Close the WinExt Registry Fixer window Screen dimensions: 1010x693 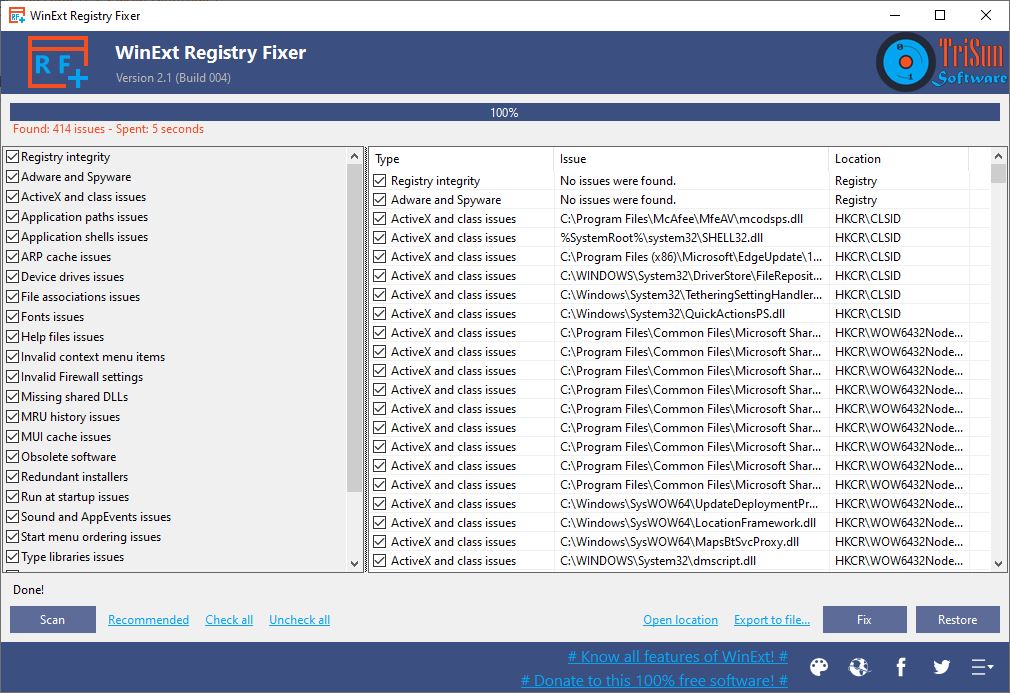[986, 15]
